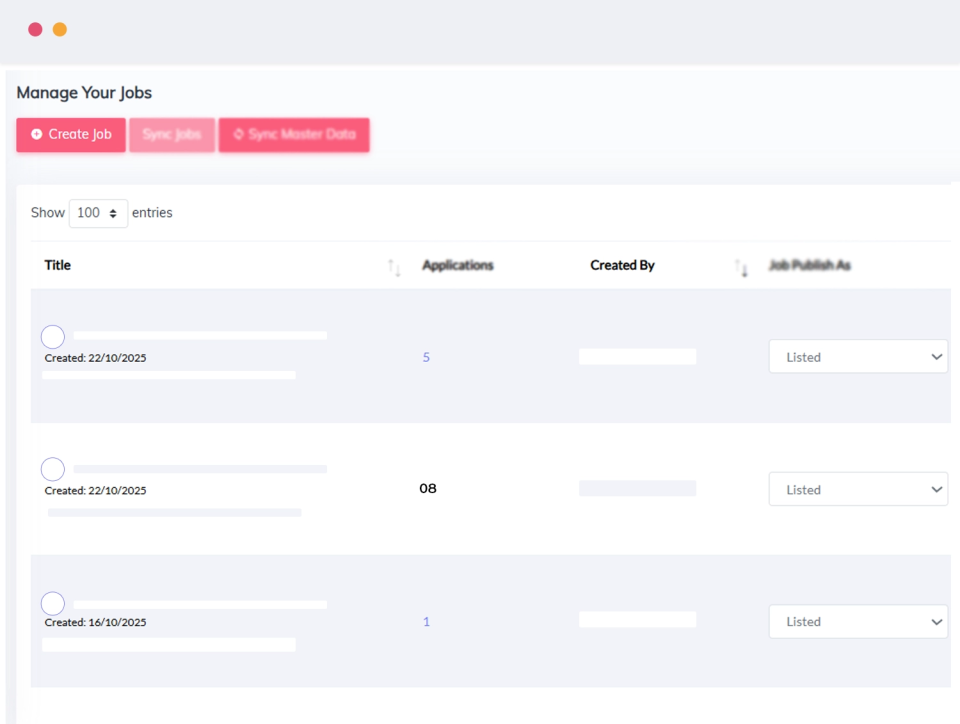Open the Listed dropdown on the third job row
The height and width of the screenshot is (724, 960).
point(858,621)
